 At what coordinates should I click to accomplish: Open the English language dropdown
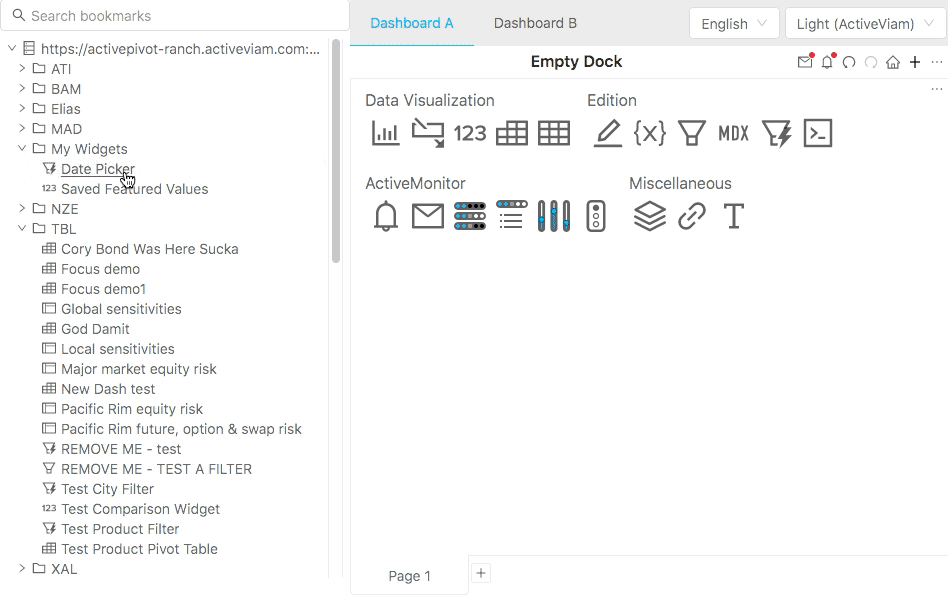734,24
